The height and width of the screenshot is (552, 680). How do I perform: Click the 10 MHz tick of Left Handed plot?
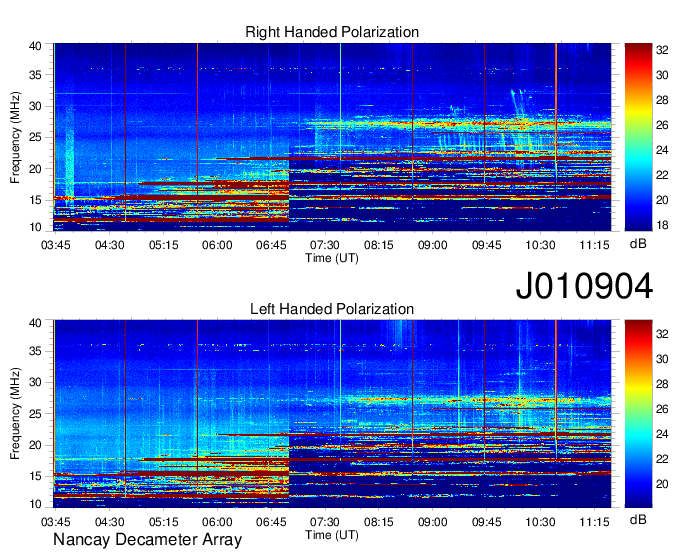[35, 504]
